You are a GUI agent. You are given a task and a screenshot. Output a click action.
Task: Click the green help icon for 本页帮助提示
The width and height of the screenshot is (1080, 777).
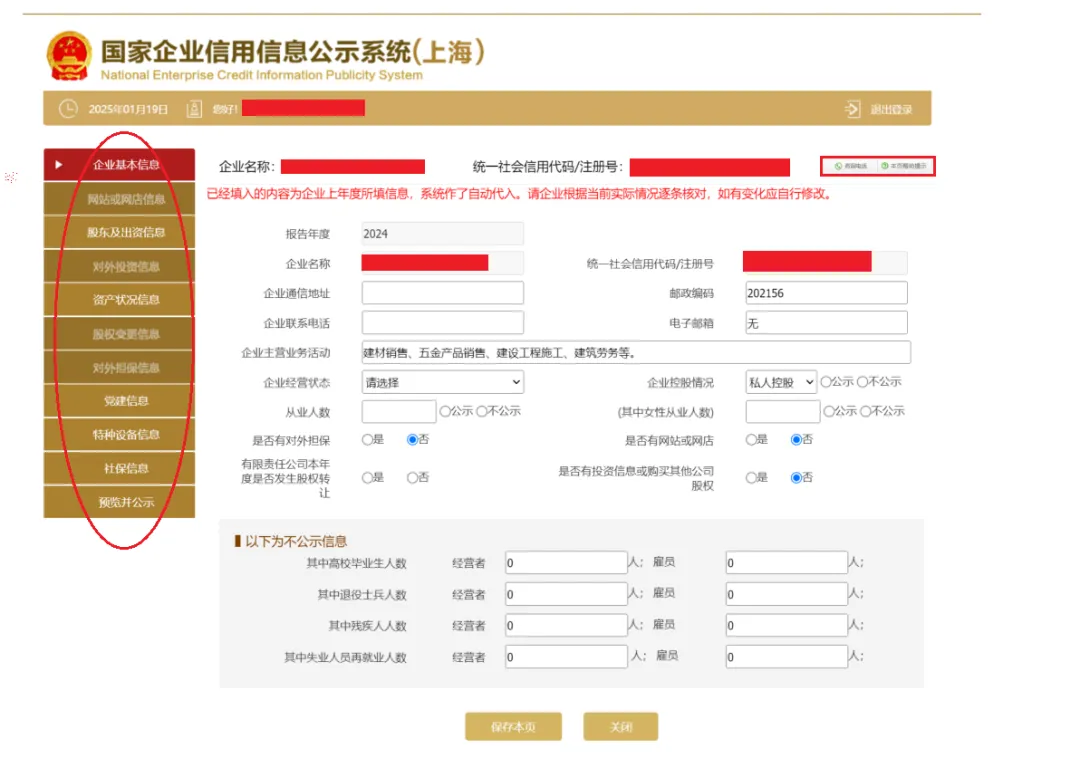[x=885, y=166]
